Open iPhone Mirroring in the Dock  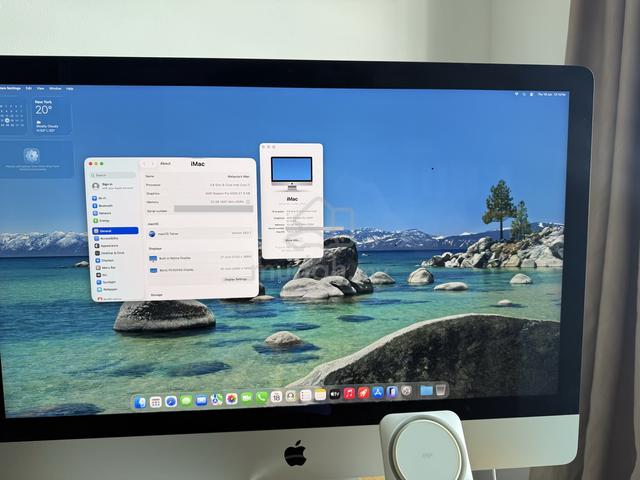pos(392,392)
